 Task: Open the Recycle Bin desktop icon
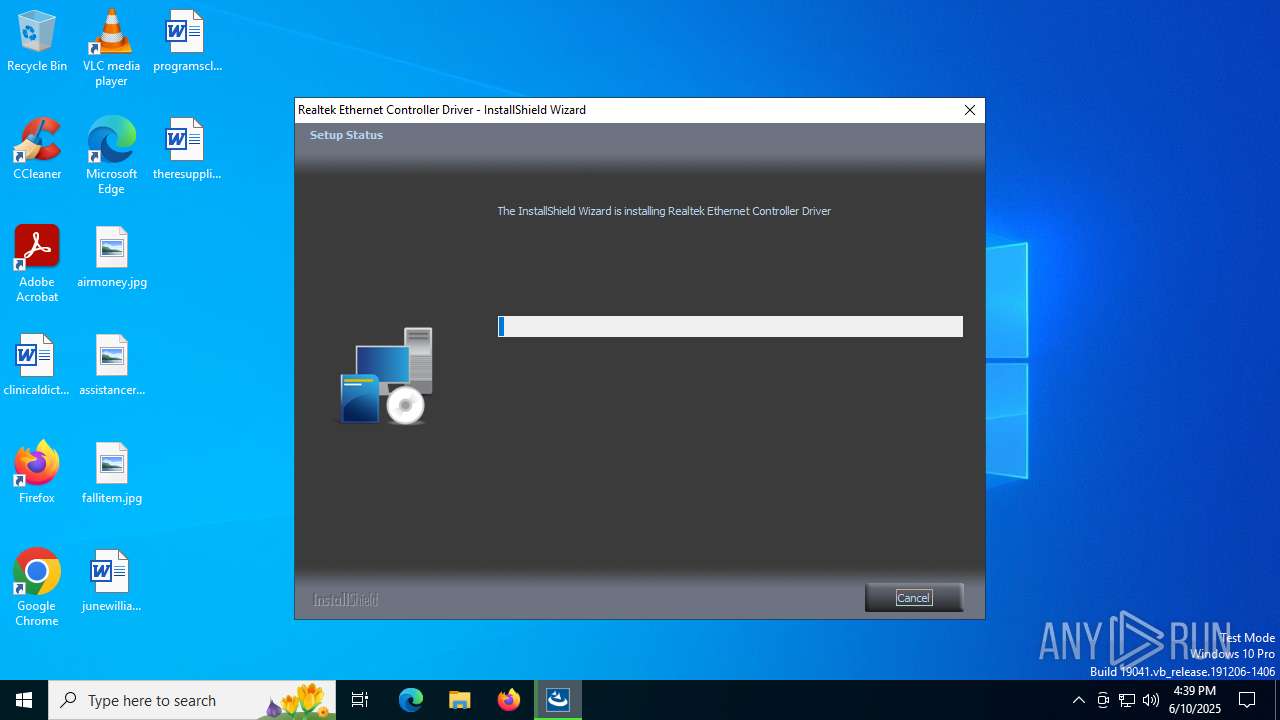click(37, 42)
